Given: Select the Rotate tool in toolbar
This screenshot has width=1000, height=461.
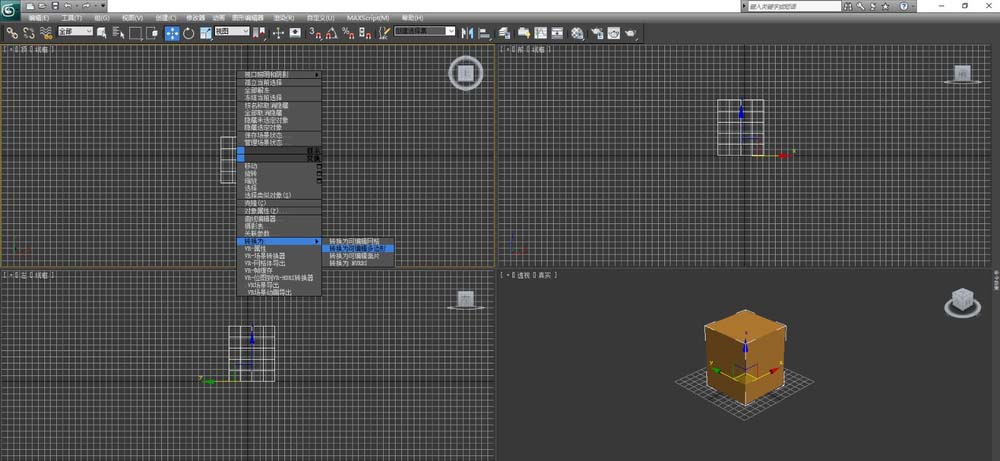Looking at the screenshot, I should (x=188, y=33).
